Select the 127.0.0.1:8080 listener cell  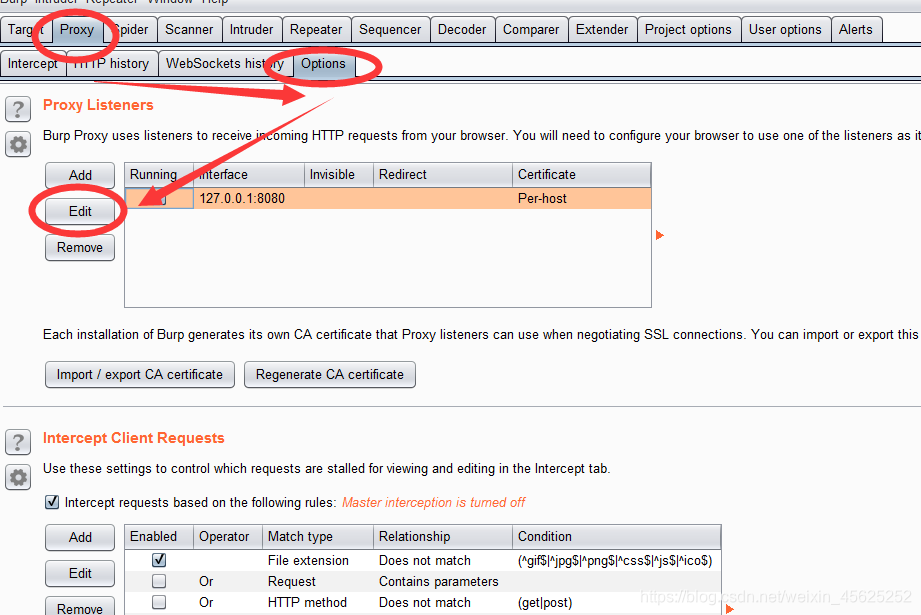[x=248, y=199]
